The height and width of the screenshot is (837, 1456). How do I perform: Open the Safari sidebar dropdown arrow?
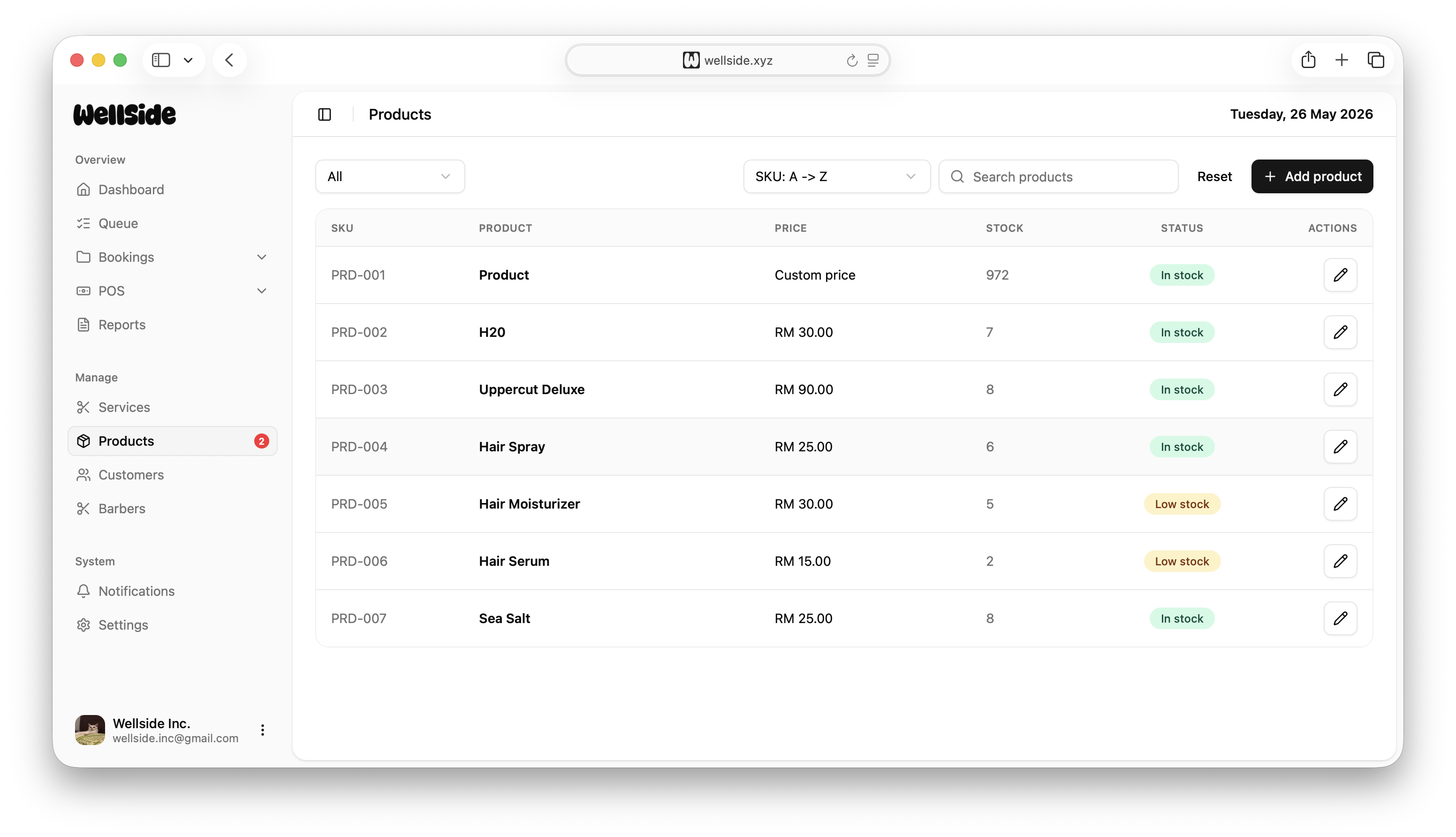tap(188, 60)
